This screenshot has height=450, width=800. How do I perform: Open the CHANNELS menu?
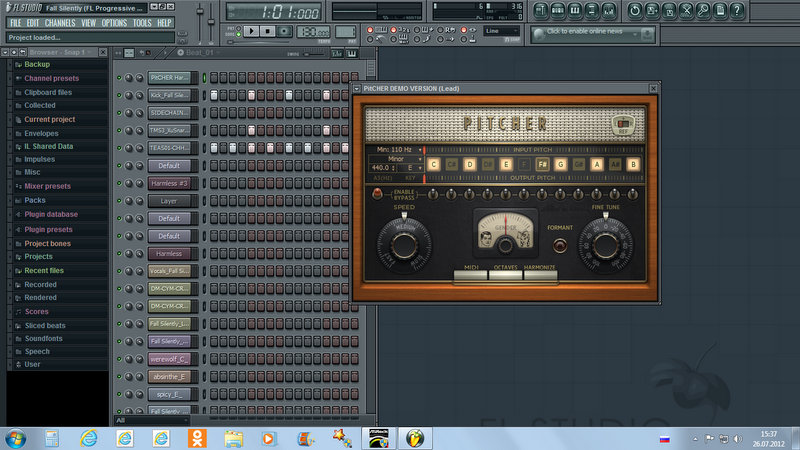click(x=60, y=23)
